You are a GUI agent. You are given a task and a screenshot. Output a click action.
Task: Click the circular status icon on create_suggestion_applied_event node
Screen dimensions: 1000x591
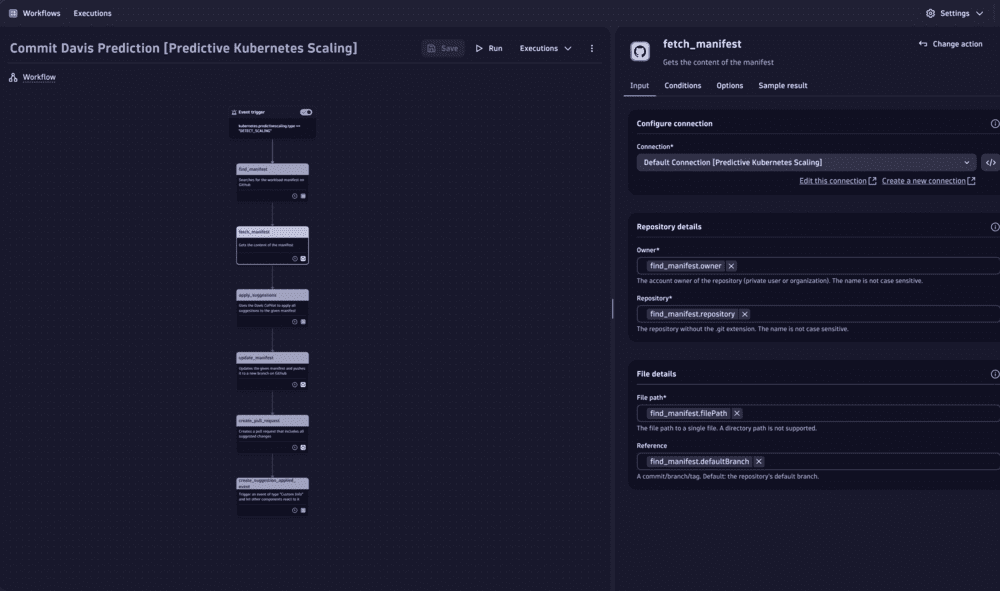[295, 510]
